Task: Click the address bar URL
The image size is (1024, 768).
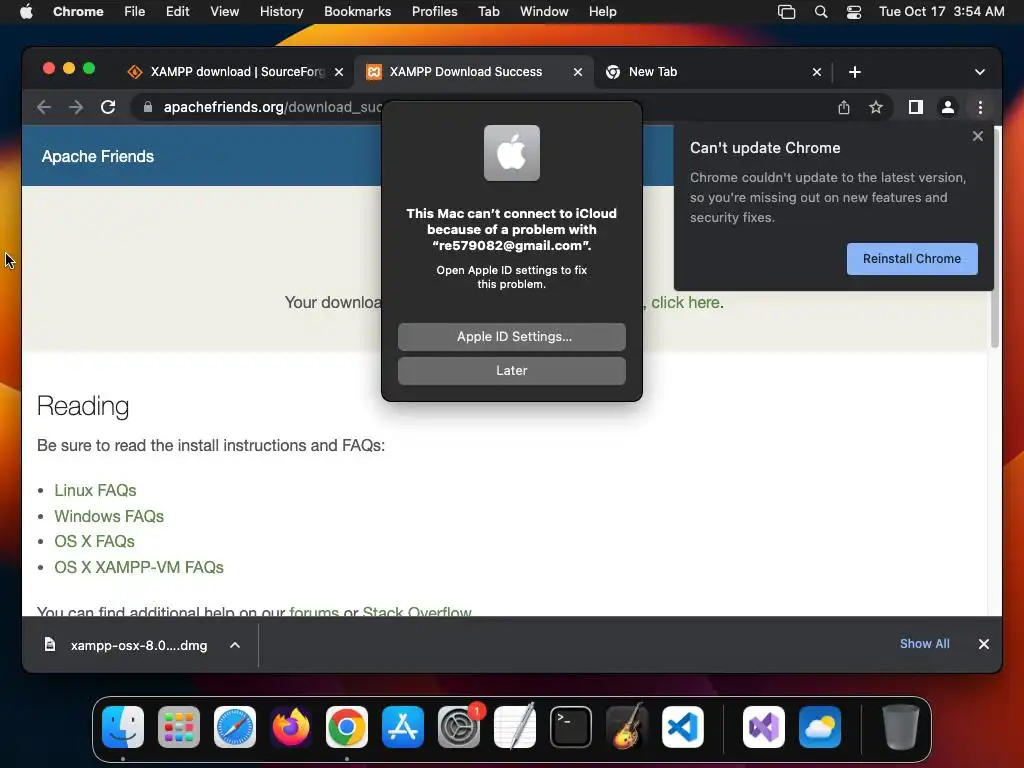Action: pyautogui.click(x=272, y=107)
